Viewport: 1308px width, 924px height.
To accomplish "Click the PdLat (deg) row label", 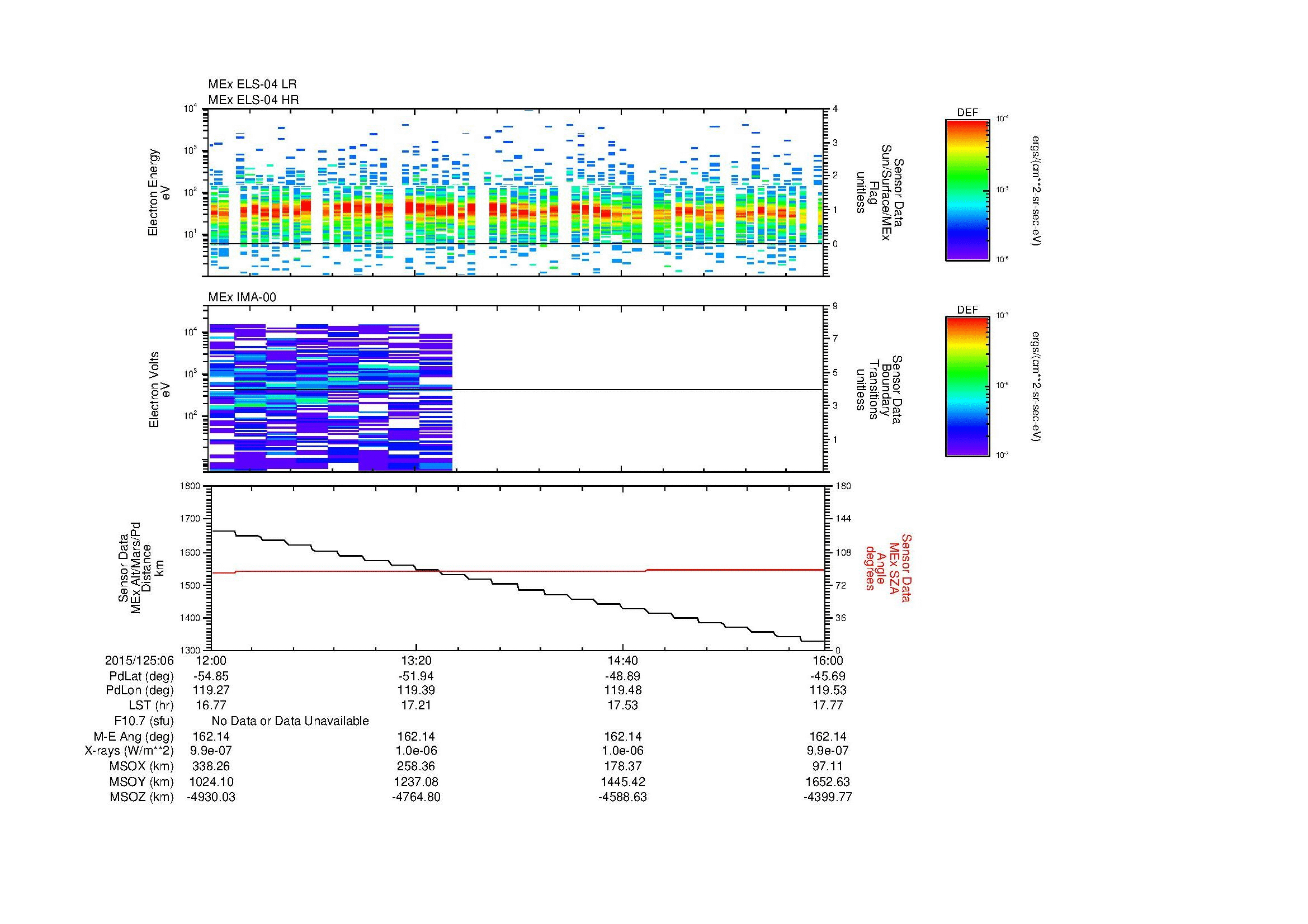I will pyautogui.click(x=141, y=676).
